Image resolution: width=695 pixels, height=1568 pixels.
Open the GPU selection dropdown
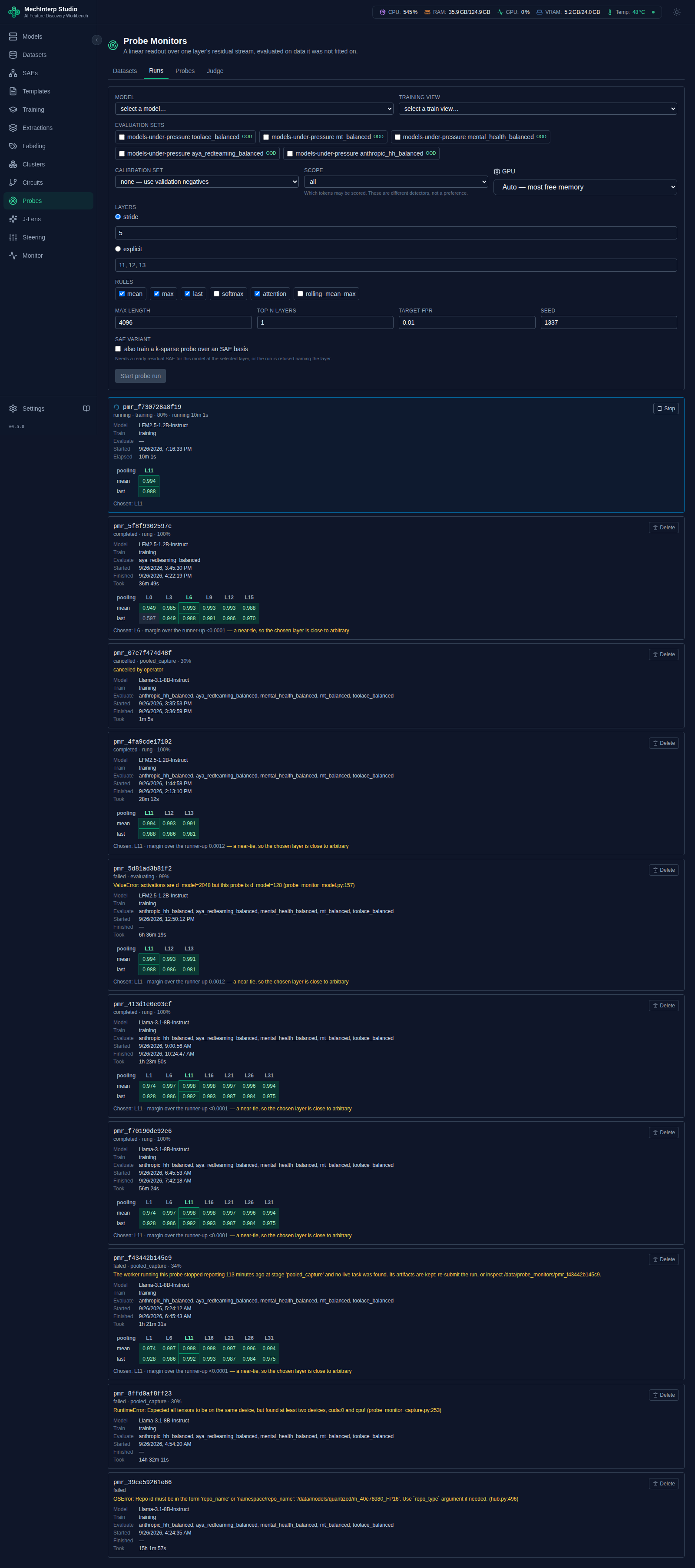(x=586, y=187)
